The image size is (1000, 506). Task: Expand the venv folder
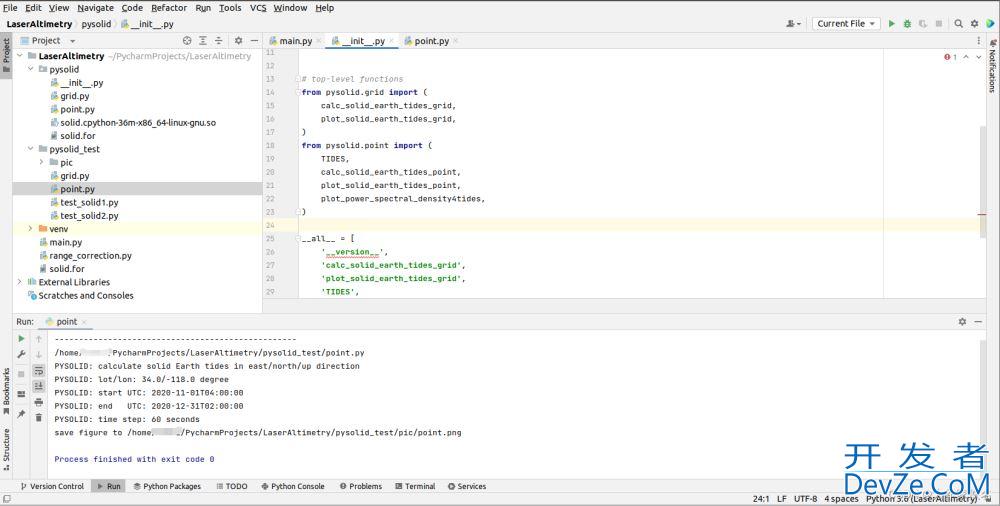coord(30,228)
